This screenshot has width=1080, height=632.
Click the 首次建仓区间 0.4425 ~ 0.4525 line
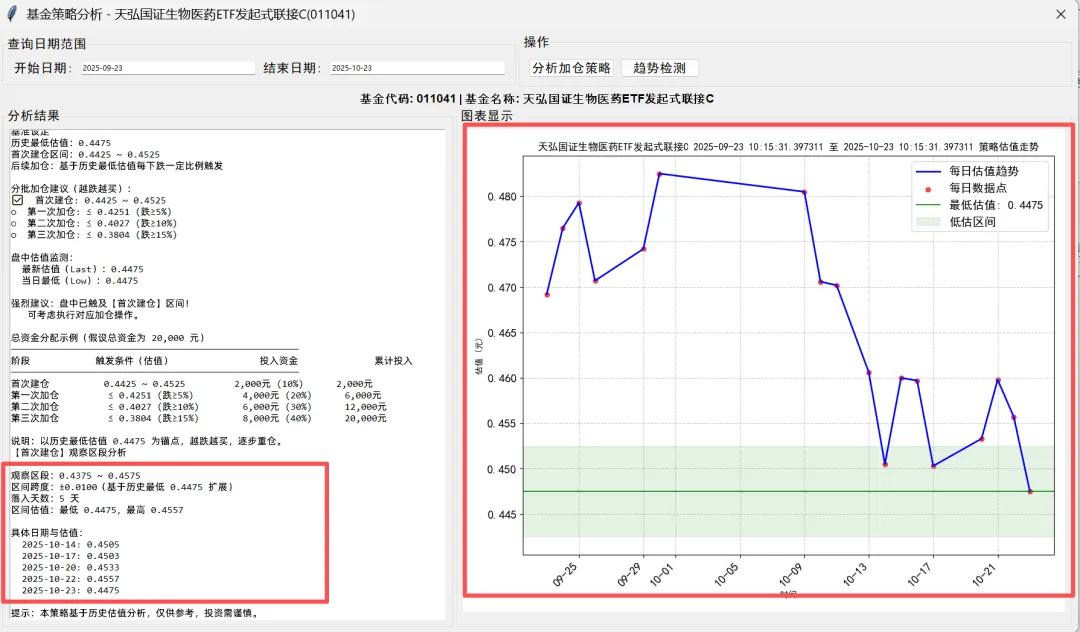[x=85, y=155]
